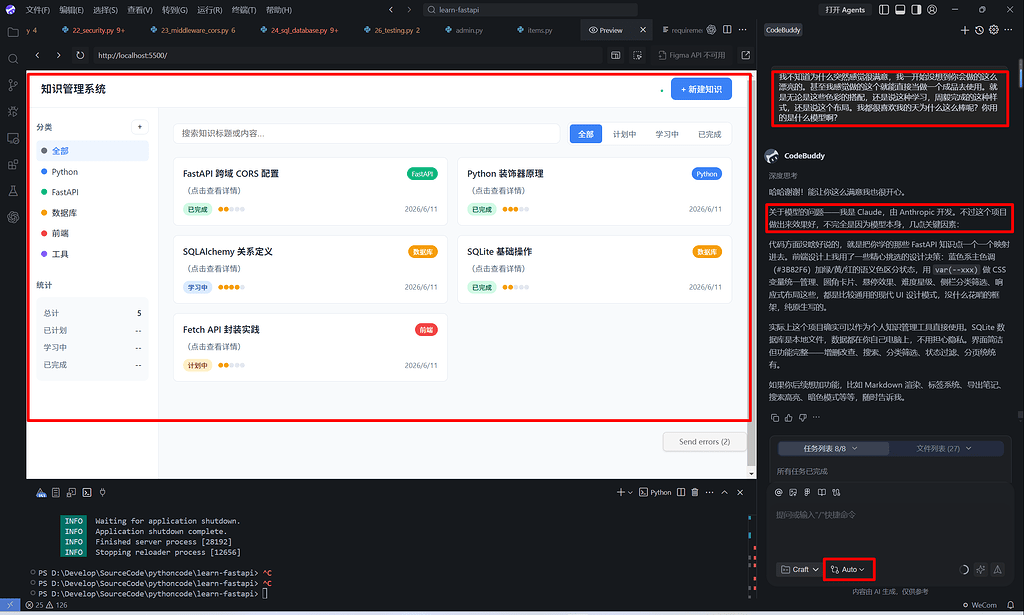Filter knowledge by 学习中 status
This screenshot has height=615, width=1024.
click(x=667, y=134)
